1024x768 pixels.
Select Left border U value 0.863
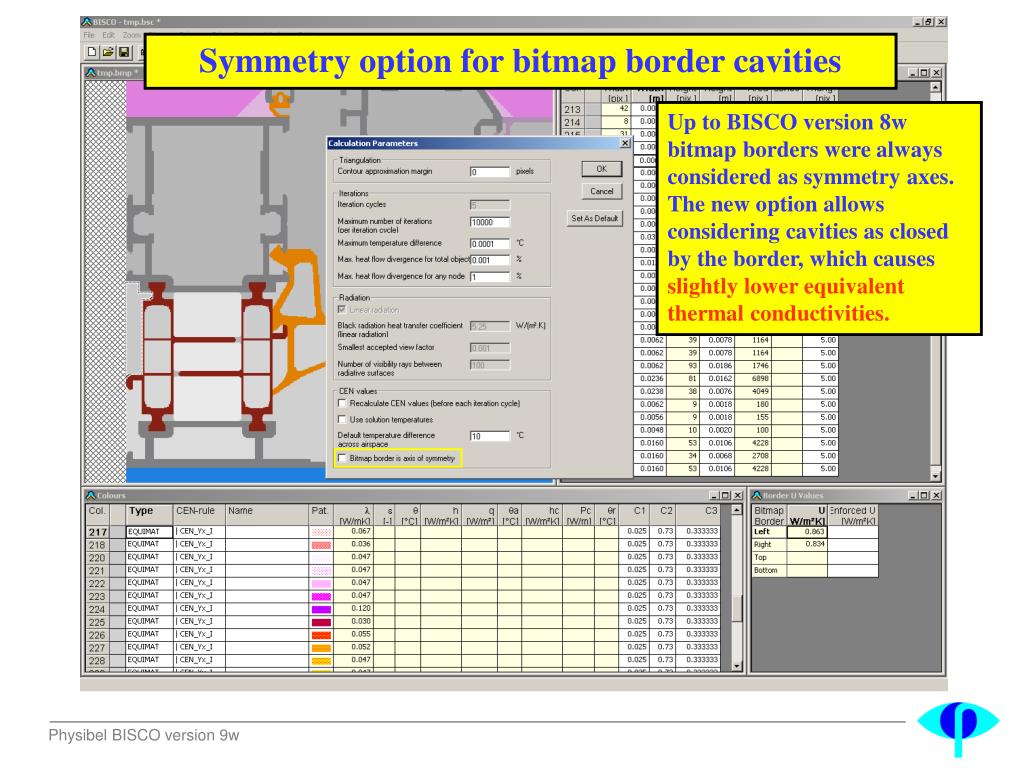coord(807,532)
